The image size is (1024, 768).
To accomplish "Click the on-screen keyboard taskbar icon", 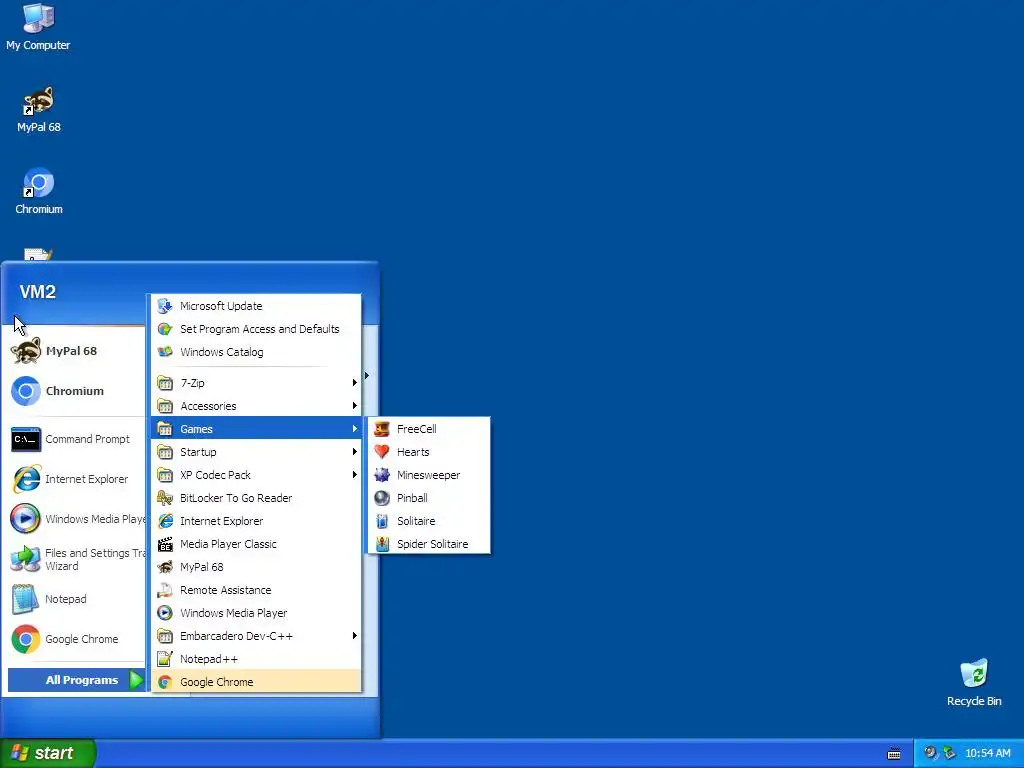I will click(894, 754).
